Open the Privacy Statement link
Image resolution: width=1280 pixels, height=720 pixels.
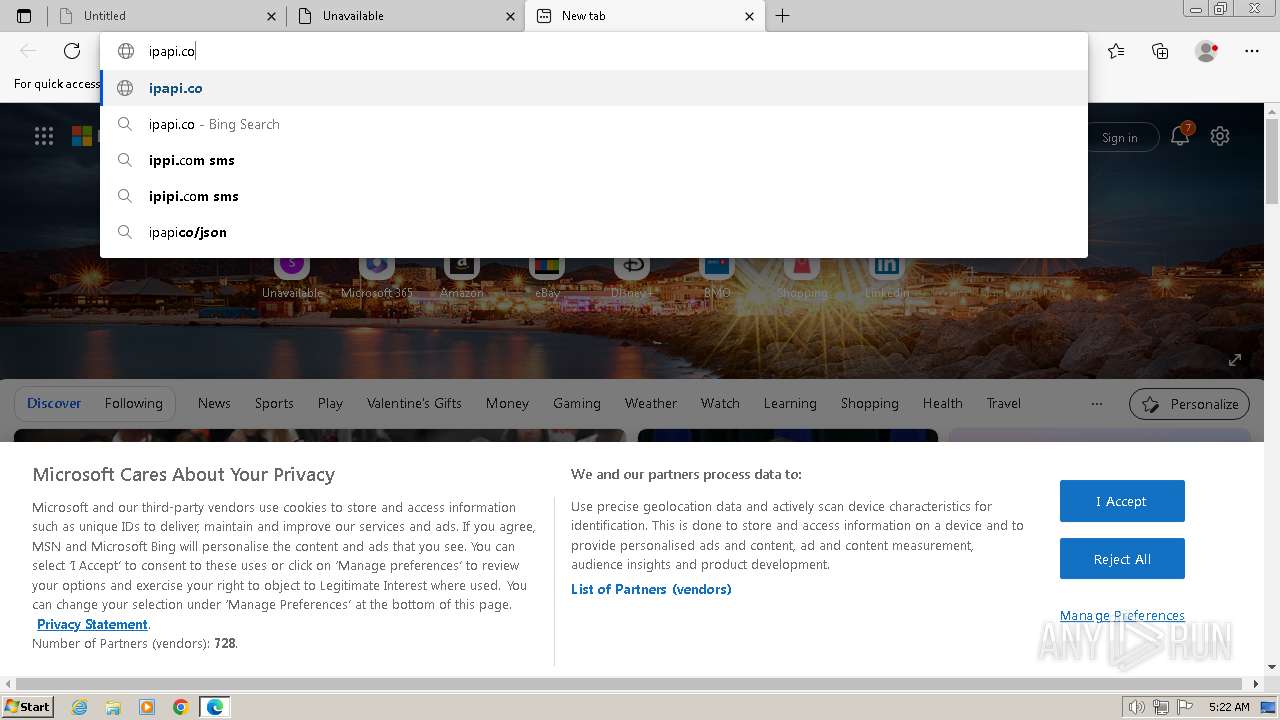[x=92, y=624]
